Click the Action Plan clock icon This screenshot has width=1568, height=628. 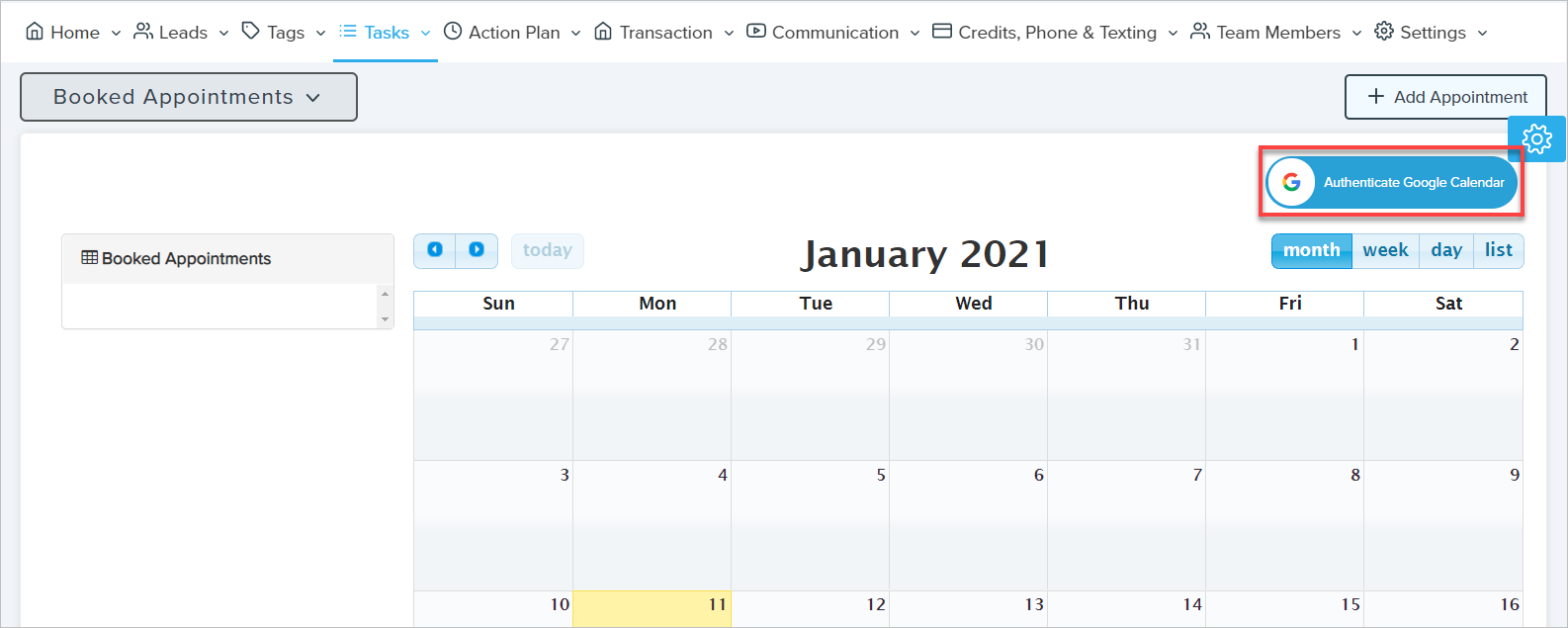click(453, 32)
